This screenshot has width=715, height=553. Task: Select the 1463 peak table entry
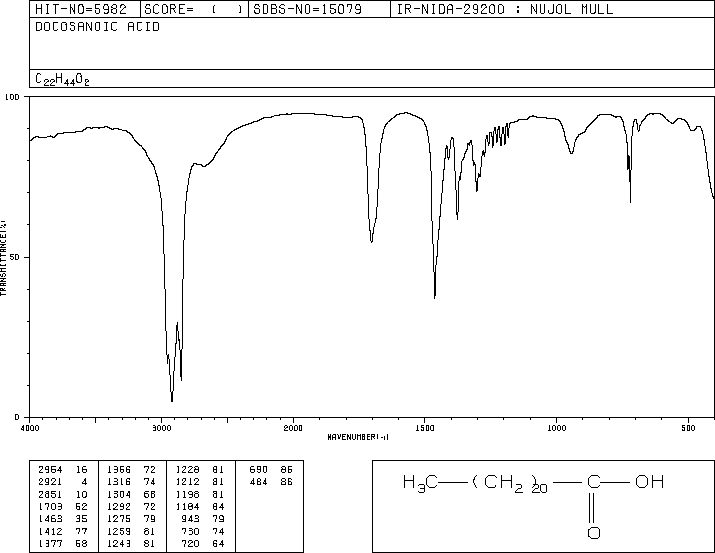point(63,519)
